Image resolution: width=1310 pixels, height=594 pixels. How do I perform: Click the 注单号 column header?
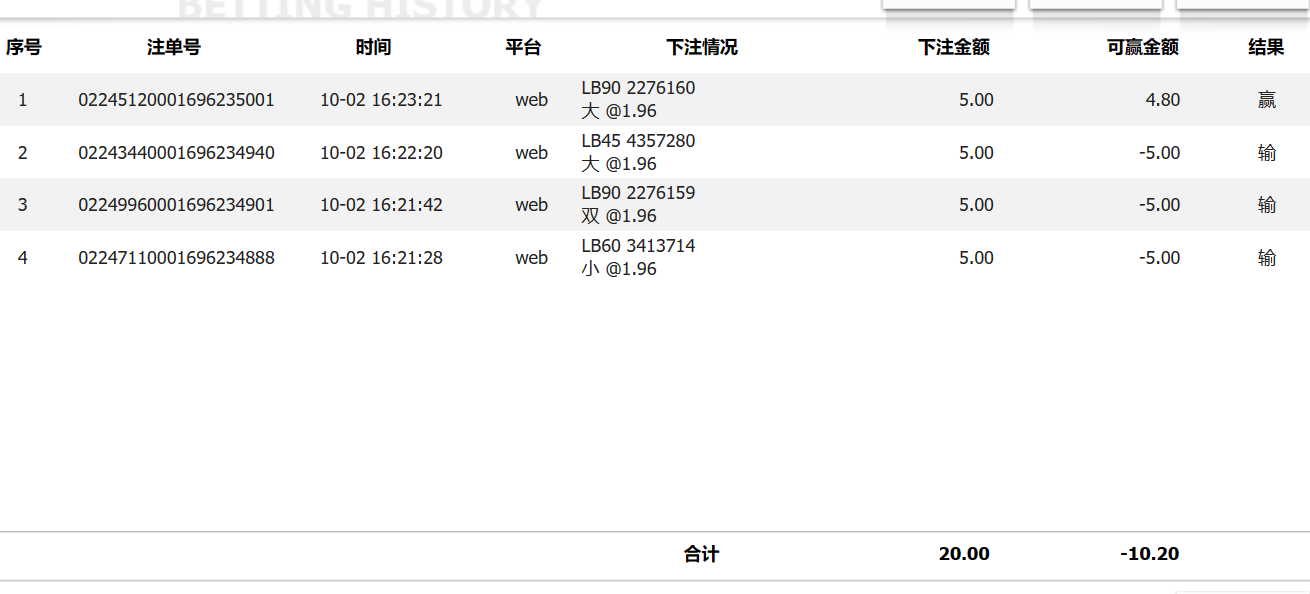[174, 47]
